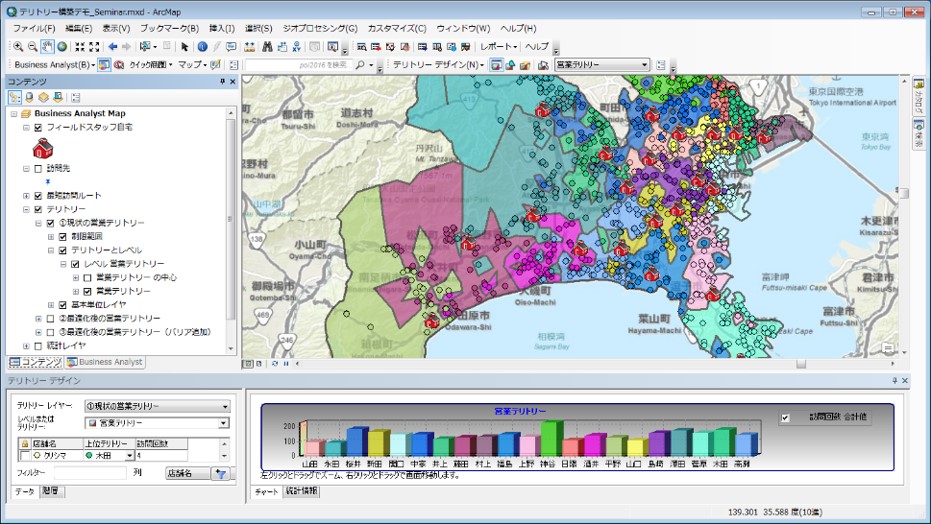This screenshot has width=931, height=524.
Task: Check ②最適化後の営業テリトリー checkbox
Action: tap(50, 319)
